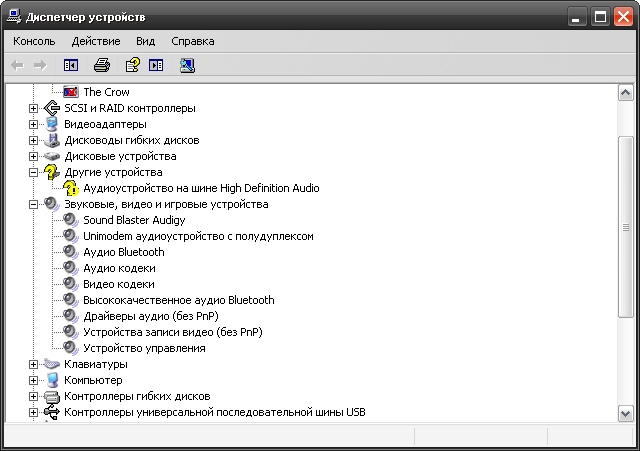Select the unknown High Definition Audio device
The image size is (640, 451).
201,188
